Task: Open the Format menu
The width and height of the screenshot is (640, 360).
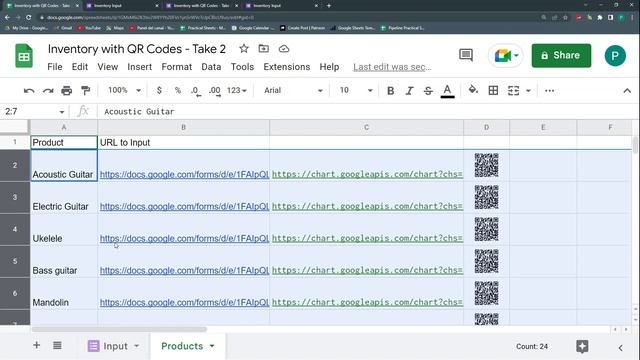Action: point(176,67)
